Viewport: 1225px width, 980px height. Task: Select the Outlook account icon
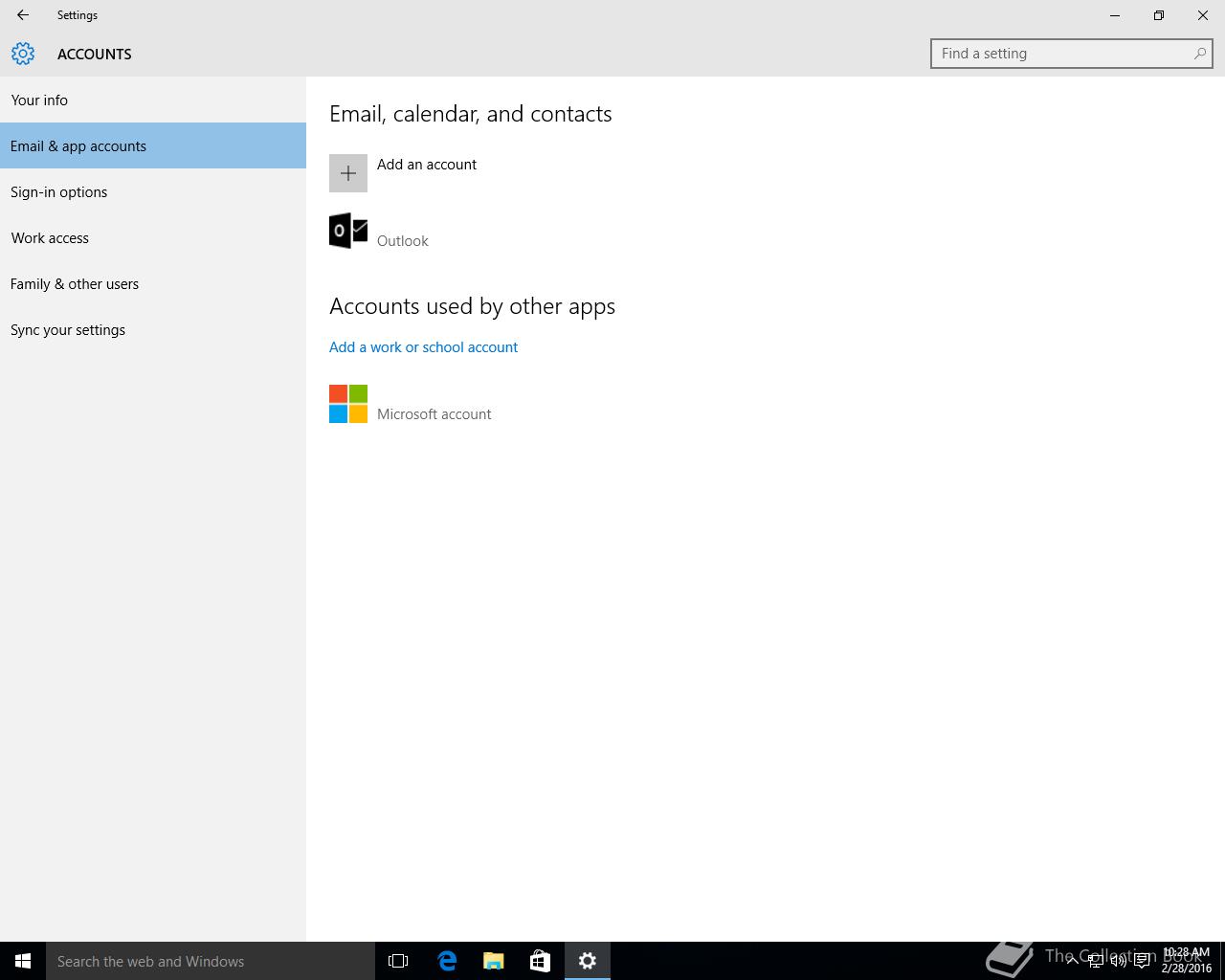[x=348, y=231]
